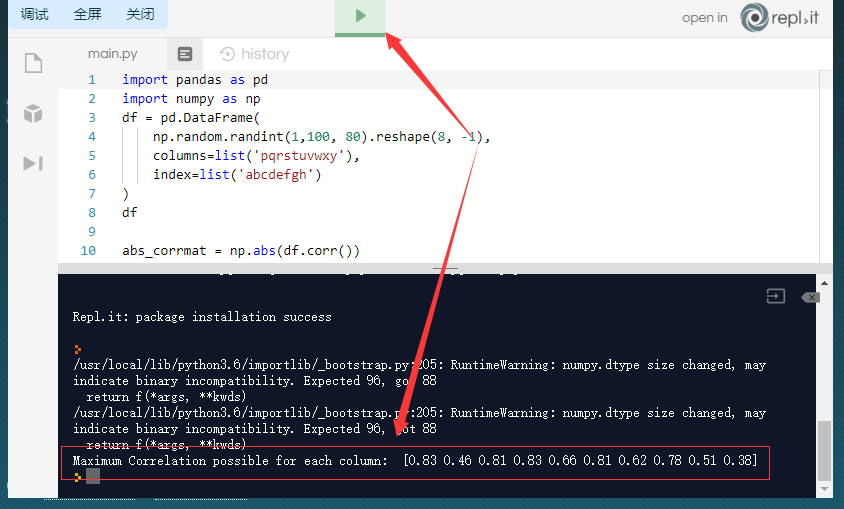844x509 pixels.
Task: Place cursor at console input prompt
Action: 93,476
